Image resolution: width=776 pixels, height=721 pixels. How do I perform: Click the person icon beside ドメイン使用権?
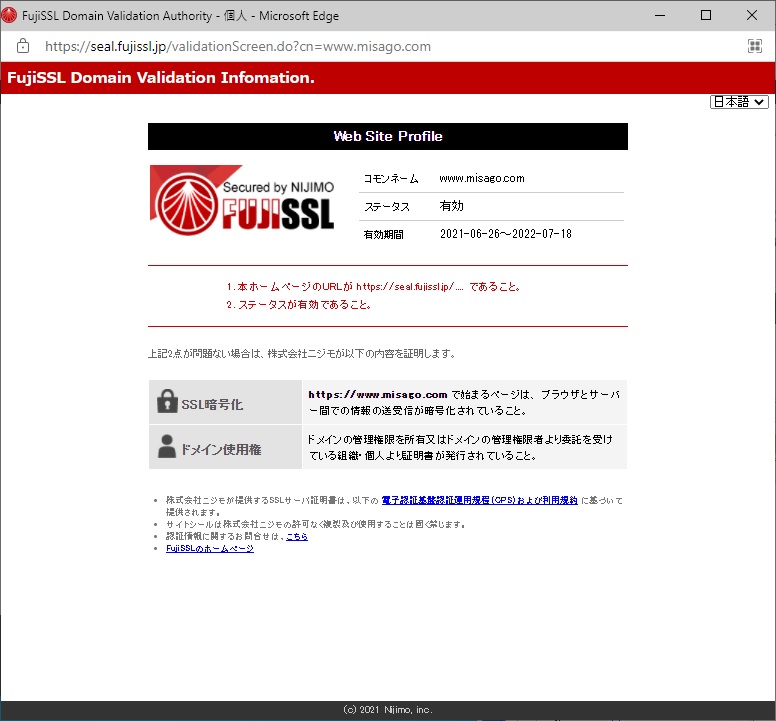coord(167,446)
